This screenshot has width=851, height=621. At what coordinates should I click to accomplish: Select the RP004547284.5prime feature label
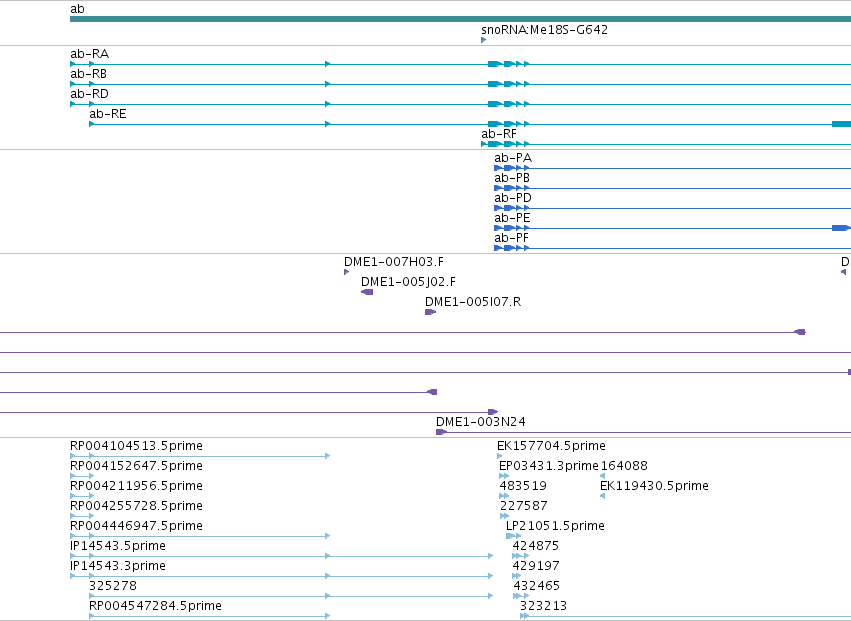[155, 606]
